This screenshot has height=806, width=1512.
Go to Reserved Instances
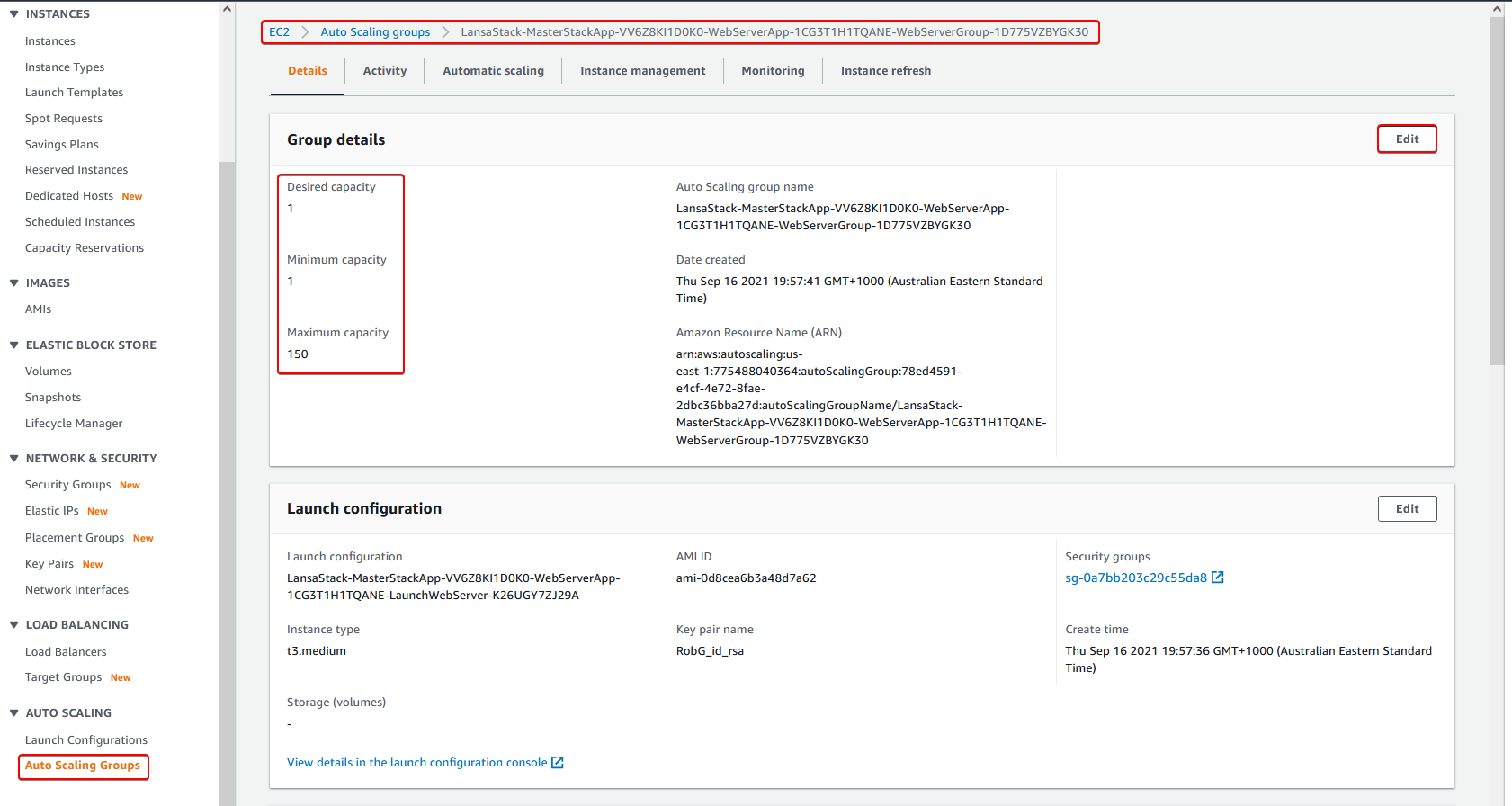[x=76, y=170]
